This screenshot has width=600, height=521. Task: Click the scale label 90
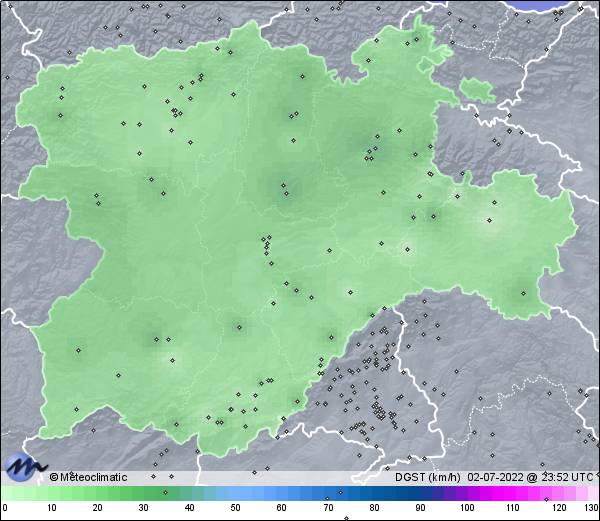[x=420, y=508]
